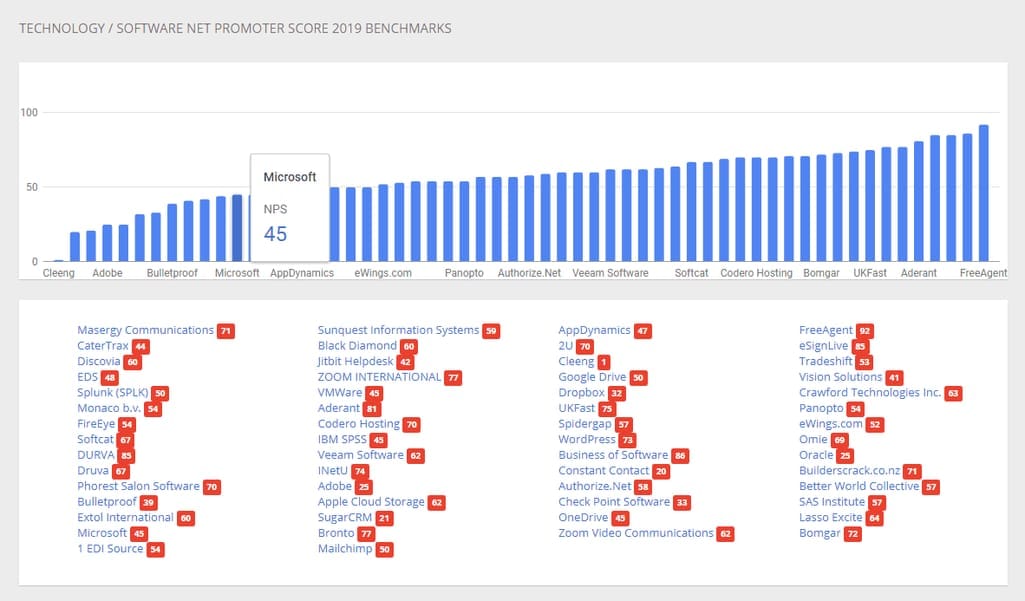Open Phorest Salon Software link
Image resolution: width=1025 pixels, height=601 pixels.
coord(138,487)
